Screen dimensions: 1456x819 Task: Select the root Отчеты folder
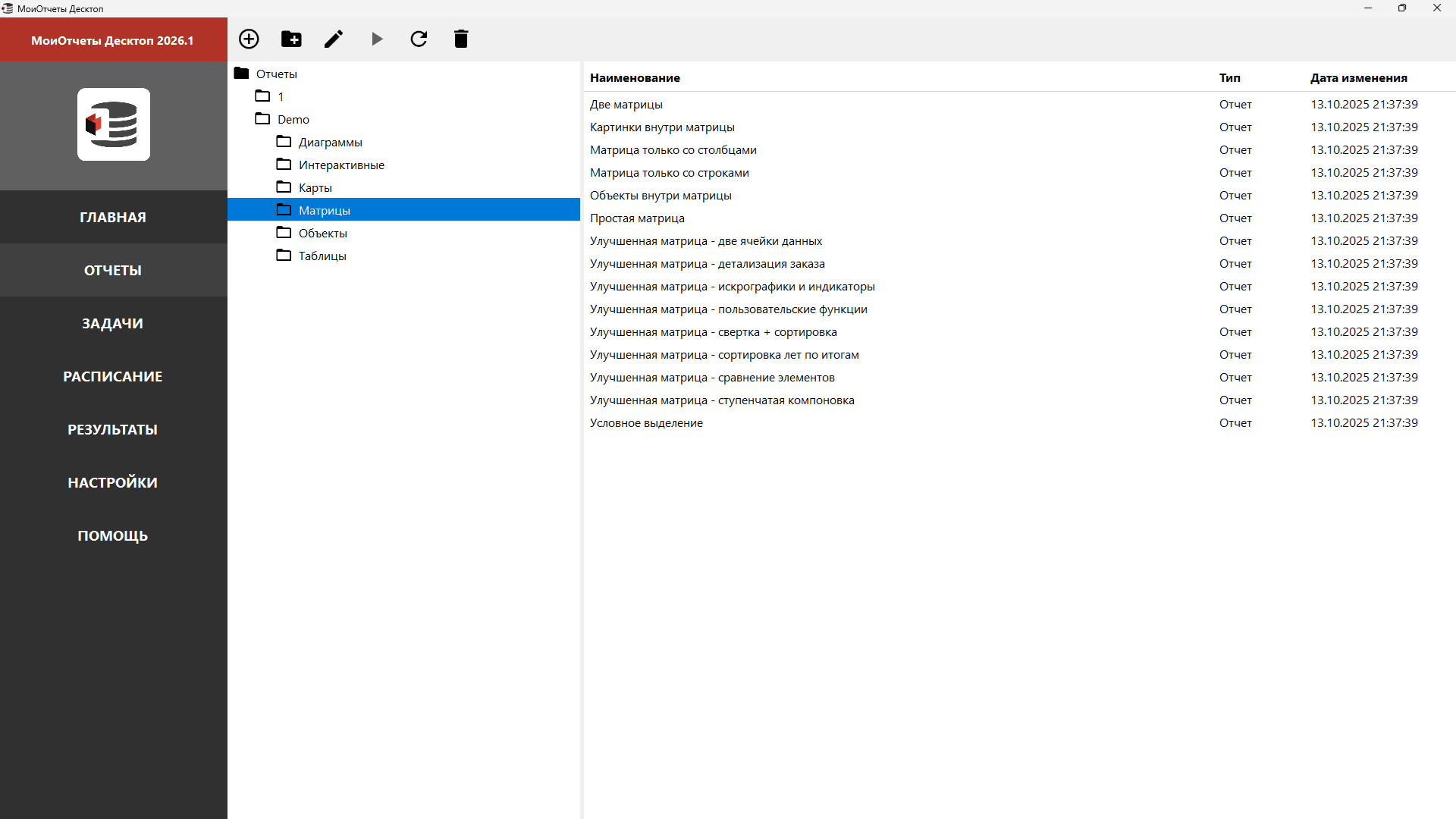(276, 74)
